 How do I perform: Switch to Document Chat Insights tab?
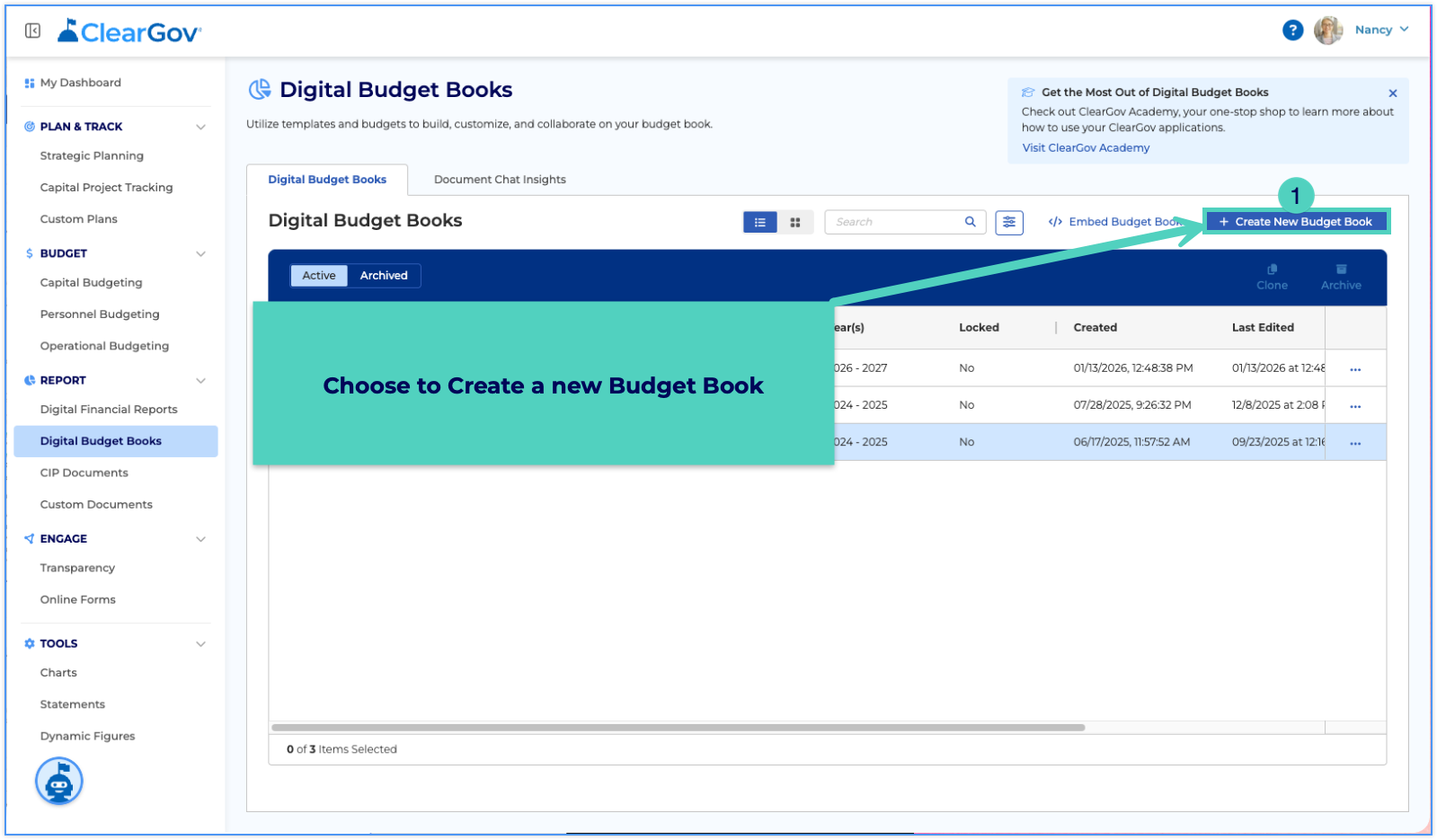coord(500,180)
